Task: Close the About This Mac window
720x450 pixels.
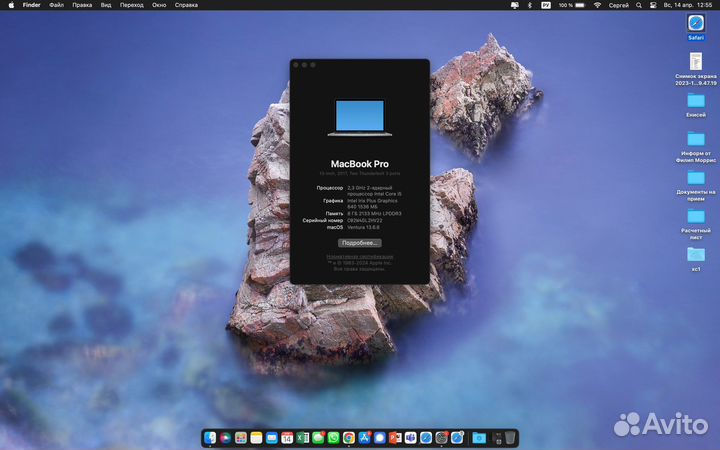Action: click(296, 65)
